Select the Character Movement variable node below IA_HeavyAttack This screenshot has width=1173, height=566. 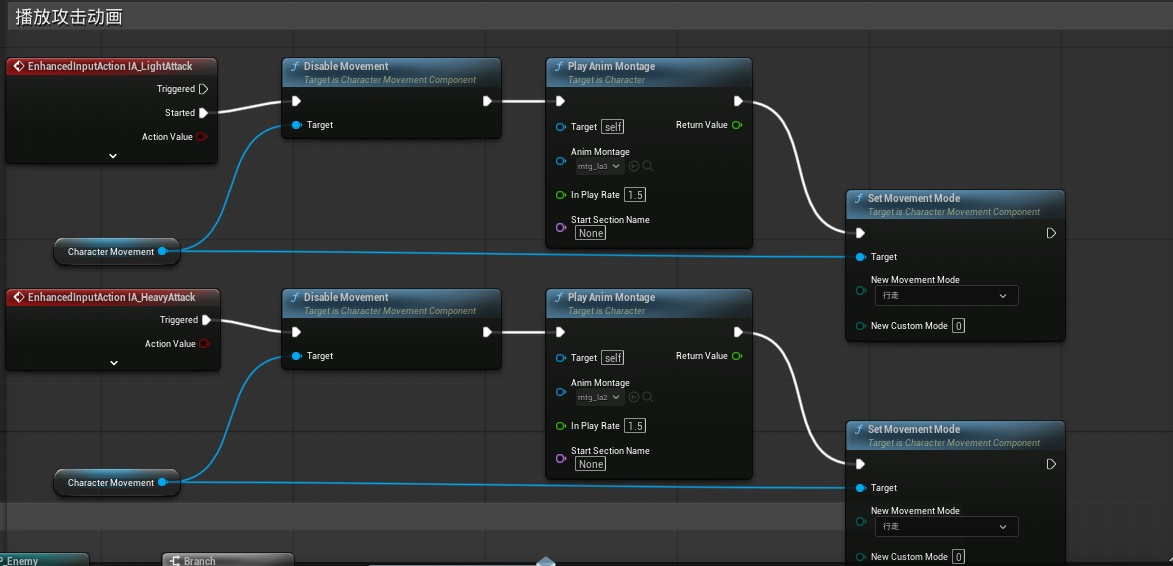[110, 483]
